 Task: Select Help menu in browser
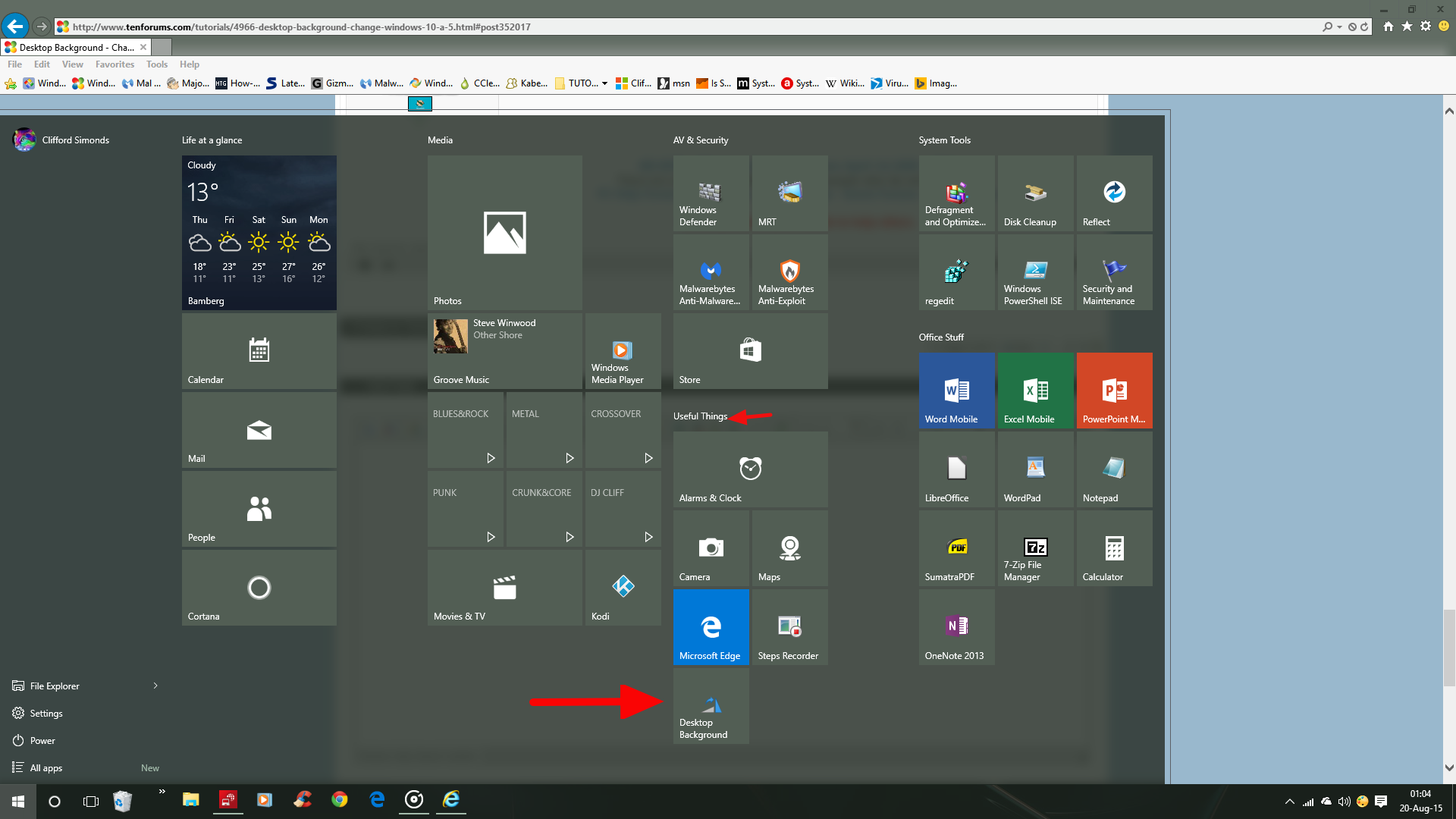pos(189,64)
